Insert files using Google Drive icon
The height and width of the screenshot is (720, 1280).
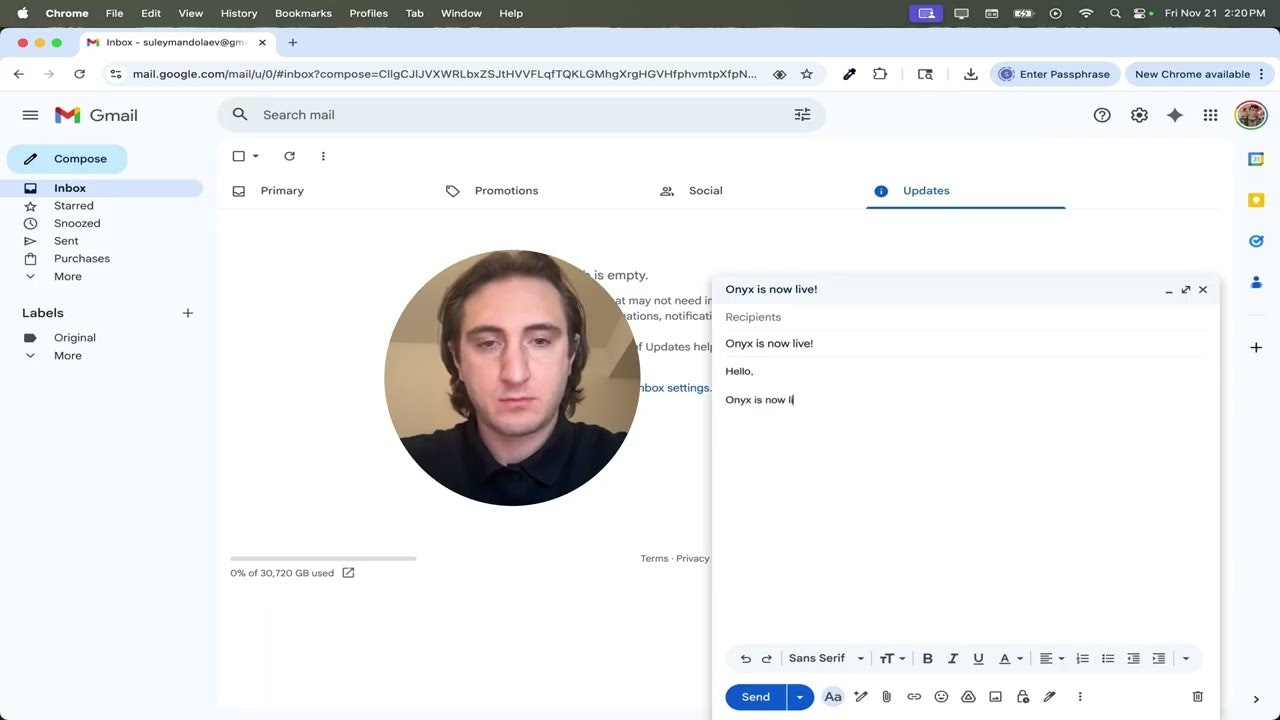point(968,697)
